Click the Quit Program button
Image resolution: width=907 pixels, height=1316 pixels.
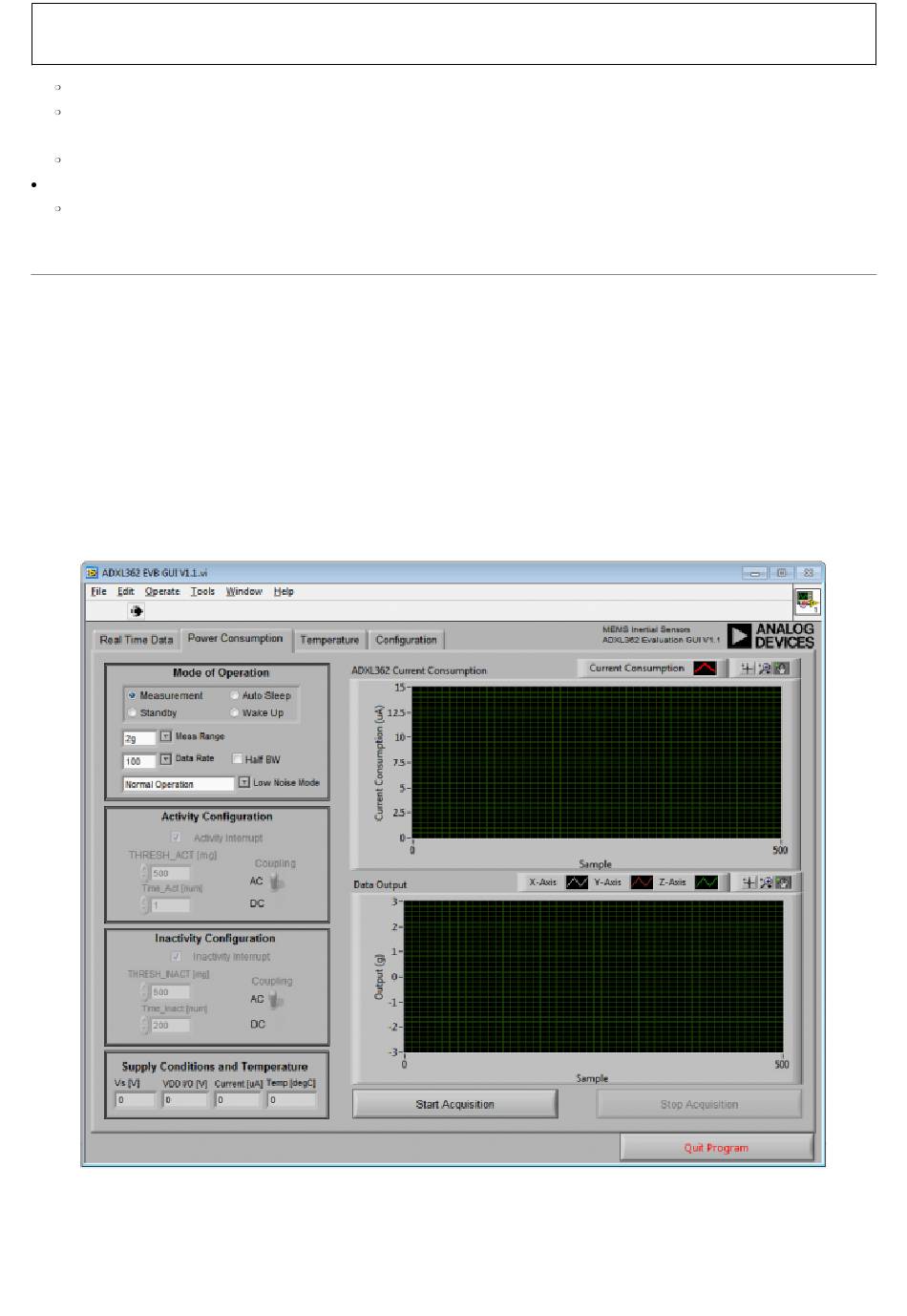pyautogui.click(x=716, y=1148)
